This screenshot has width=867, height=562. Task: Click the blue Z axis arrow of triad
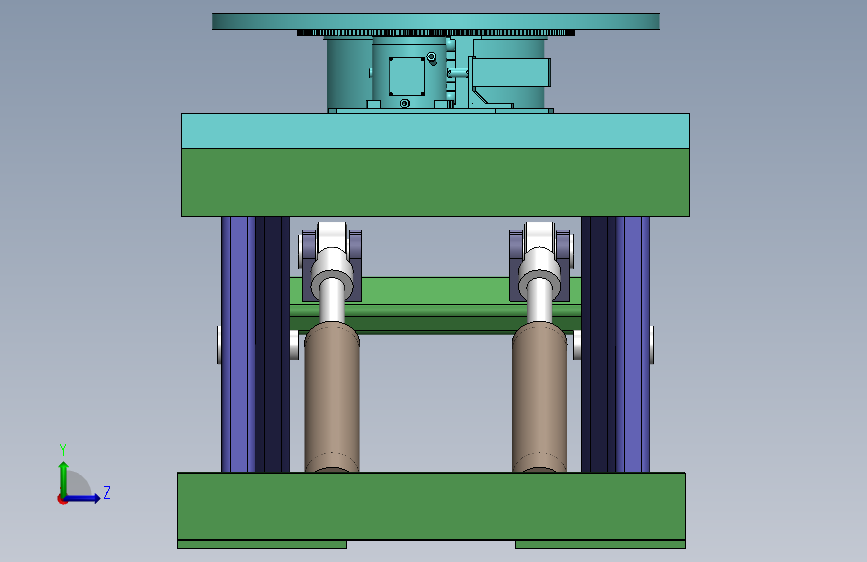click(83, 498)
